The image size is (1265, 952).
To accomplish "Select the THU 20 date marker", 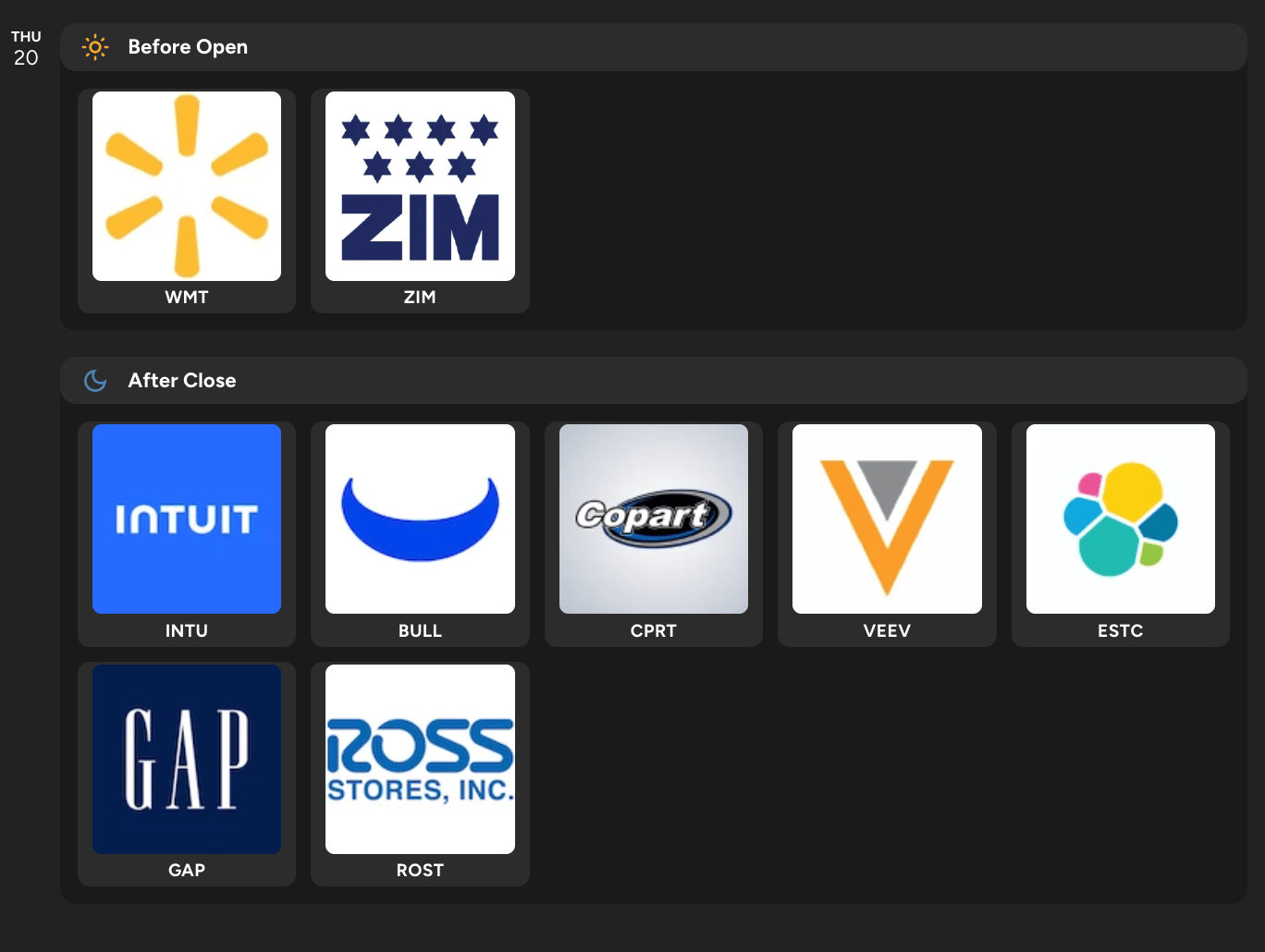I will tap(26, 48).
